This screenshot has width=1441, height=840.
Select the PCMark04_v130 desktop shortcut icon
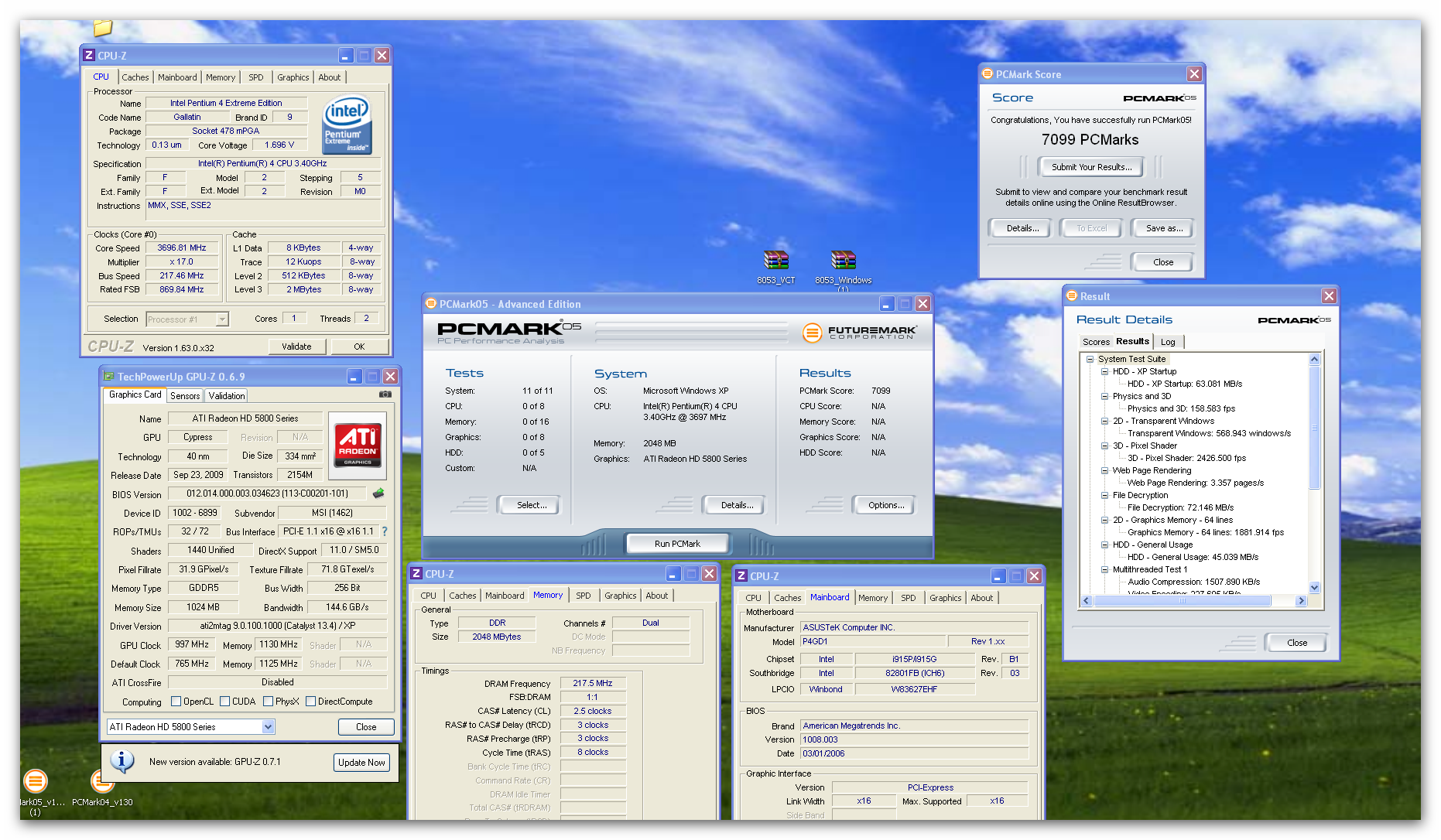(102, 782)
